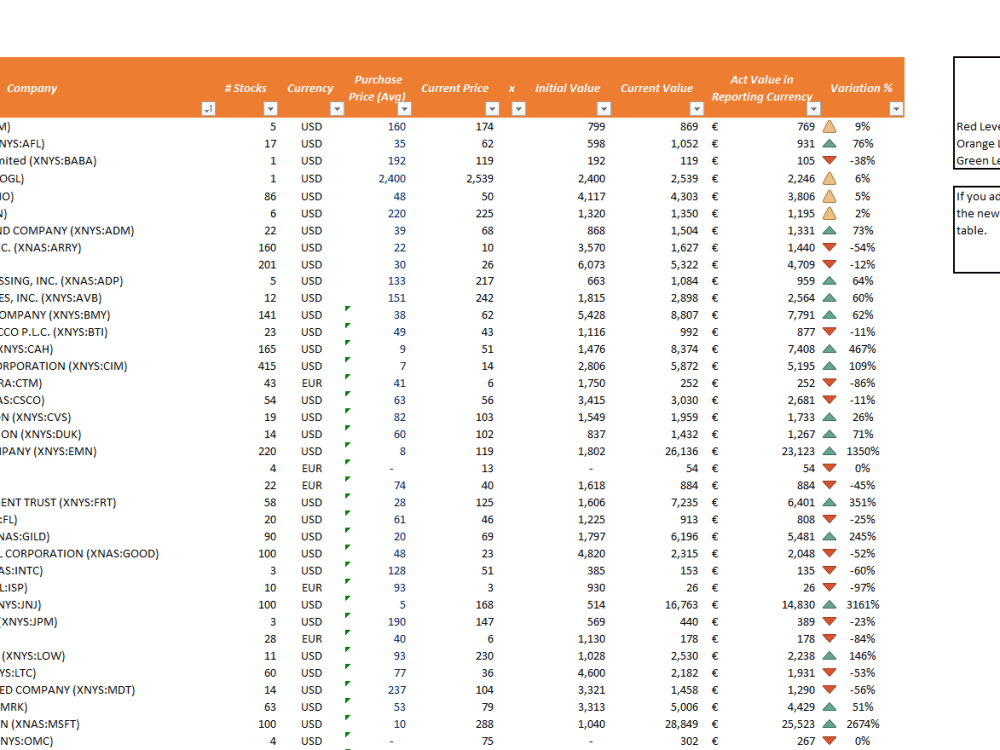Open the x column filter dropdown

[x=518, y=109]
